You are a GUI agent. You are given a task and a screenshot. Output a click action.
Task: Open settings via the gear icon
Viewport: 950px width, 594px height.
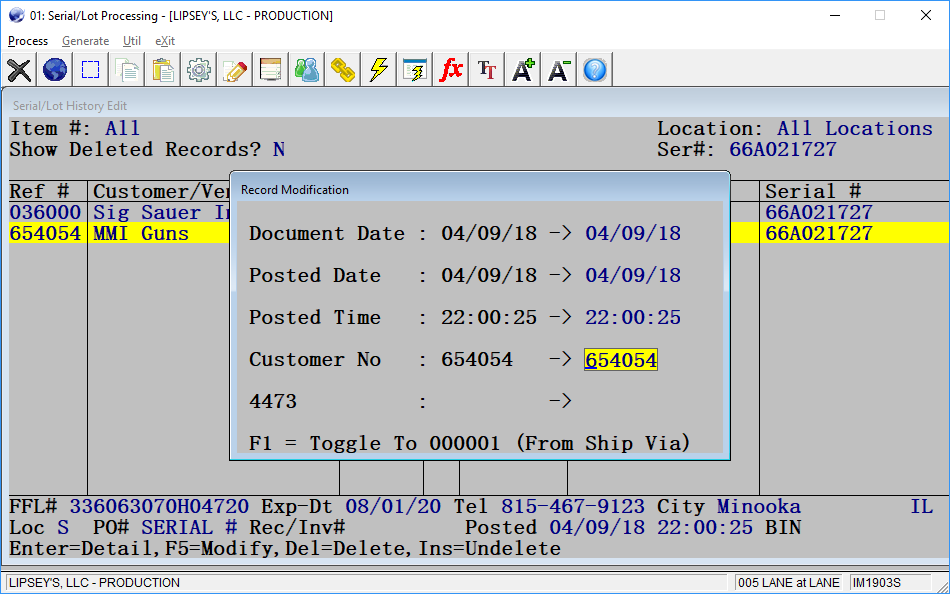199,70
